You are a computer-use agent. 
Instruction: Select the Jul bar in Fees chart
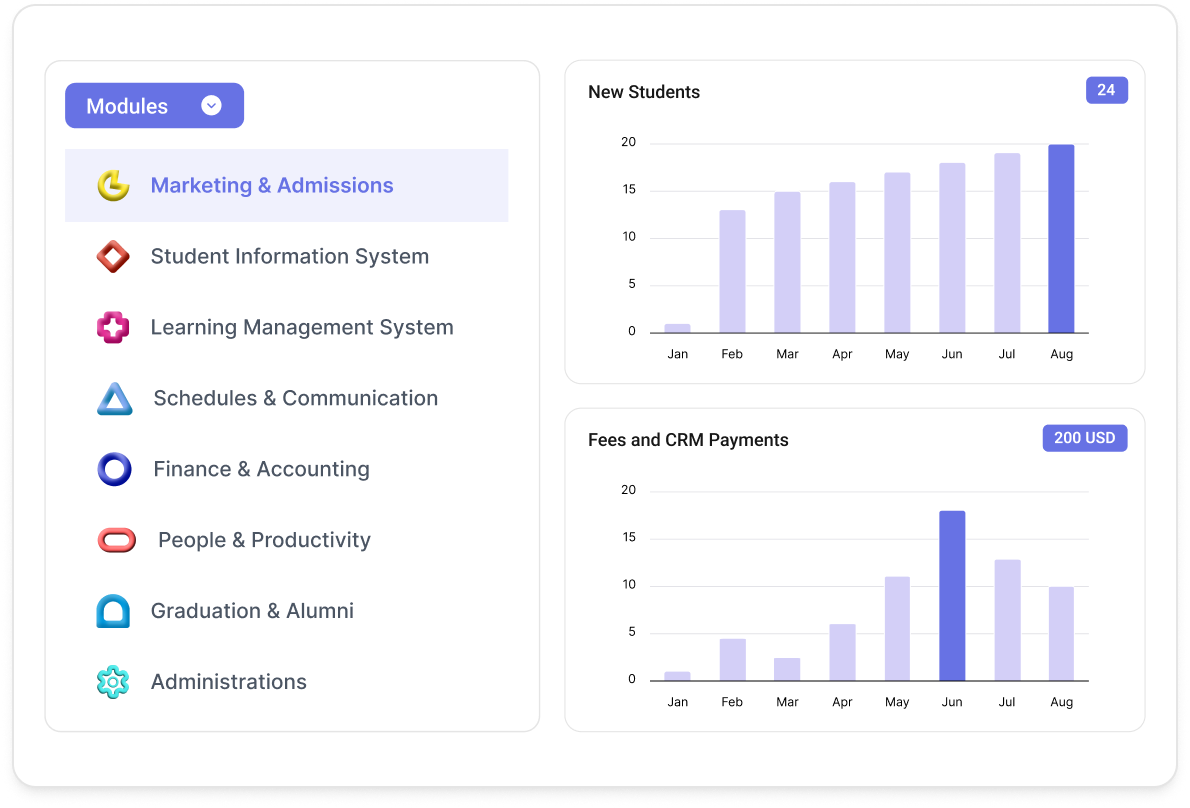click(1007, 620)
